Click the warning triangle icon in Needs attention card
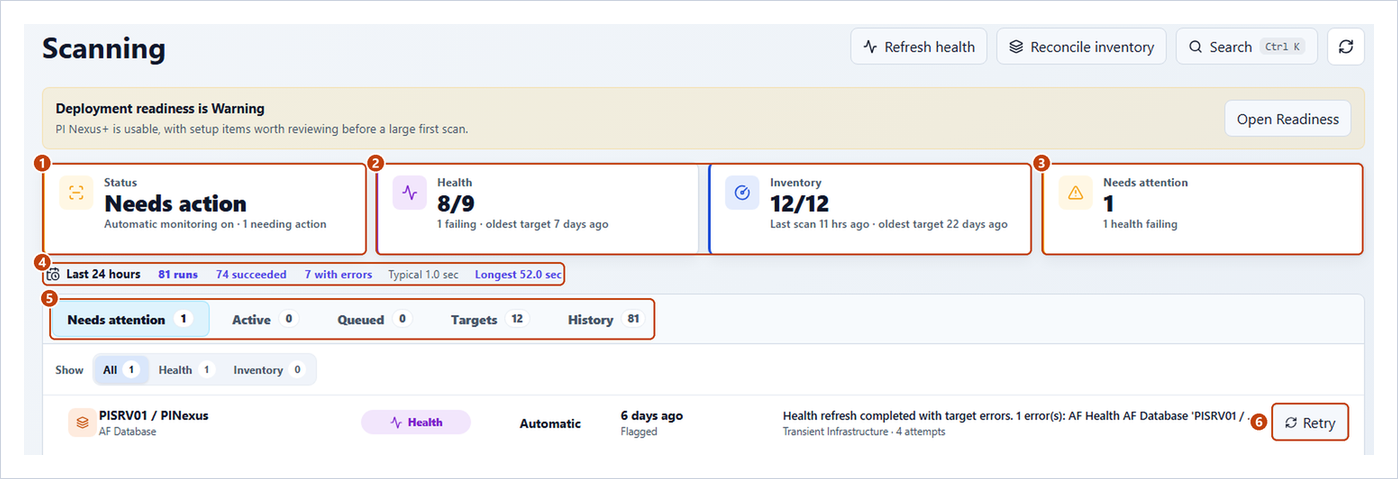Image resolution: width=1398 pixels, height=479 pixels. 1076,193
